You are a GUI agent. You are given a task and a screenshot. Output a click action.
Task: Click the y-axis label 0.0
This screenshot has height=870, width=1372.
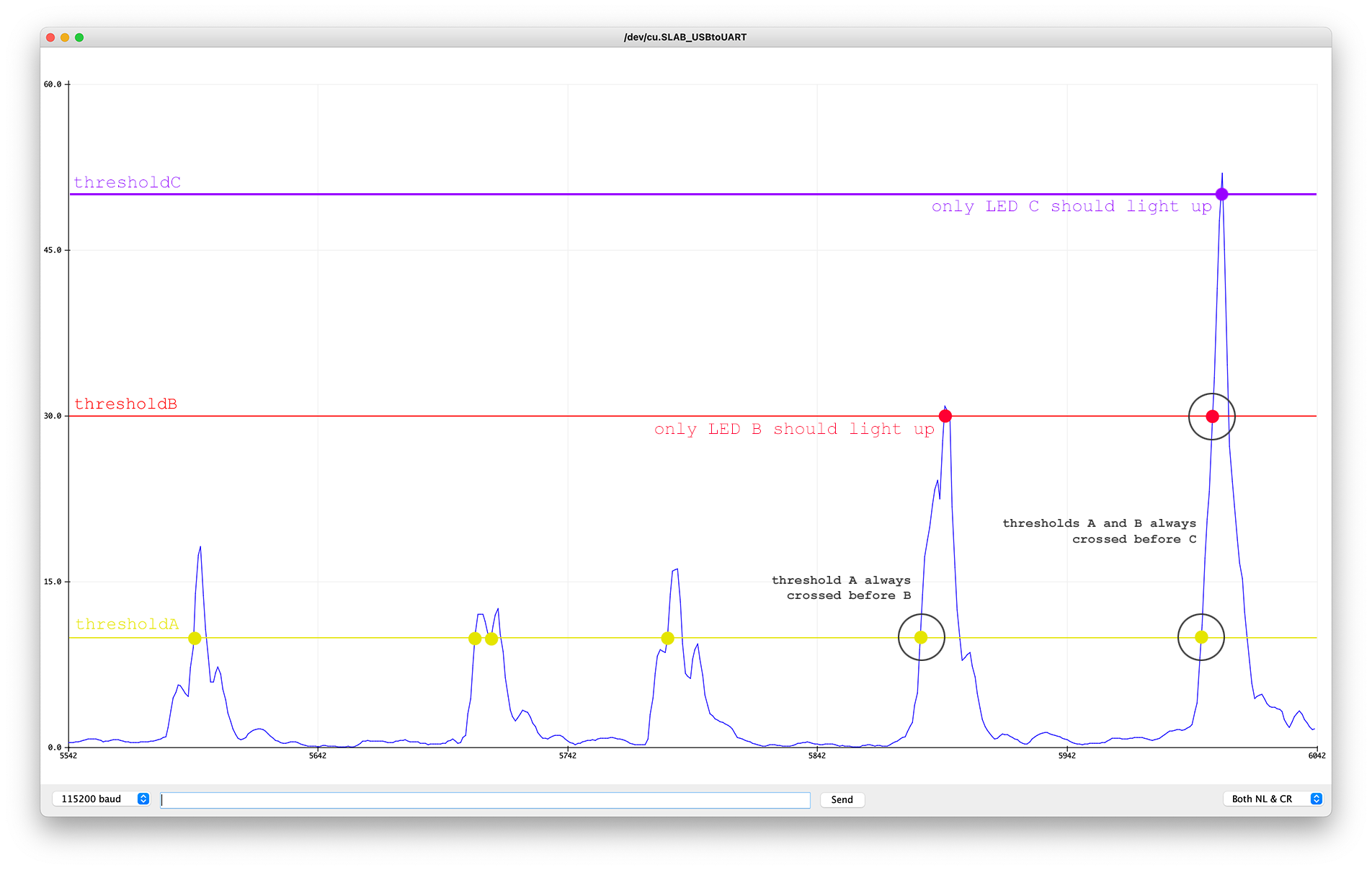(55, 747)
